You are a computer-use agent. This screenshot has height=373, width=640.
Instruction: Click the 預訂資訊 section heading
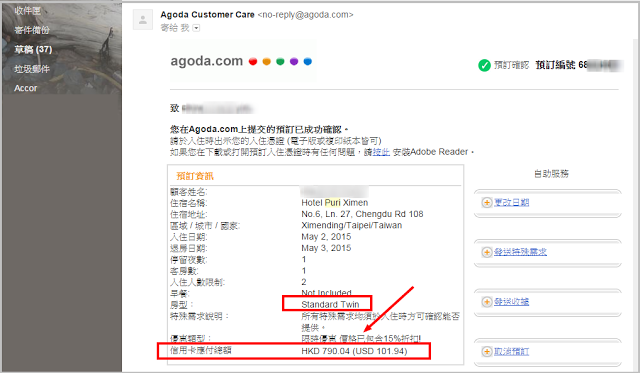click(195, 176)
